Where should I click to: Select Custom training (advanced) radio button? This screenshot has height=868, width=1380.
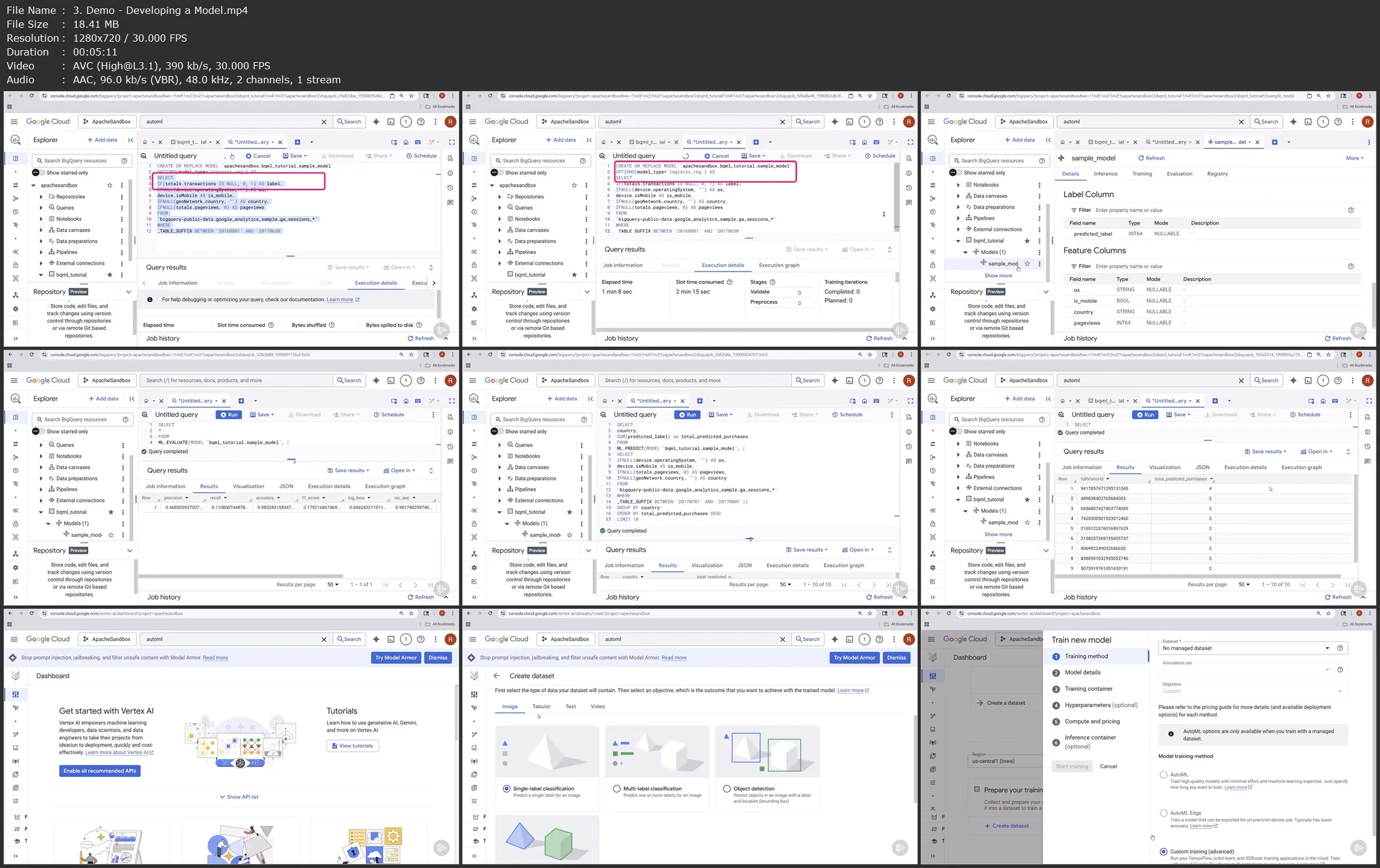click(1163, 852)
